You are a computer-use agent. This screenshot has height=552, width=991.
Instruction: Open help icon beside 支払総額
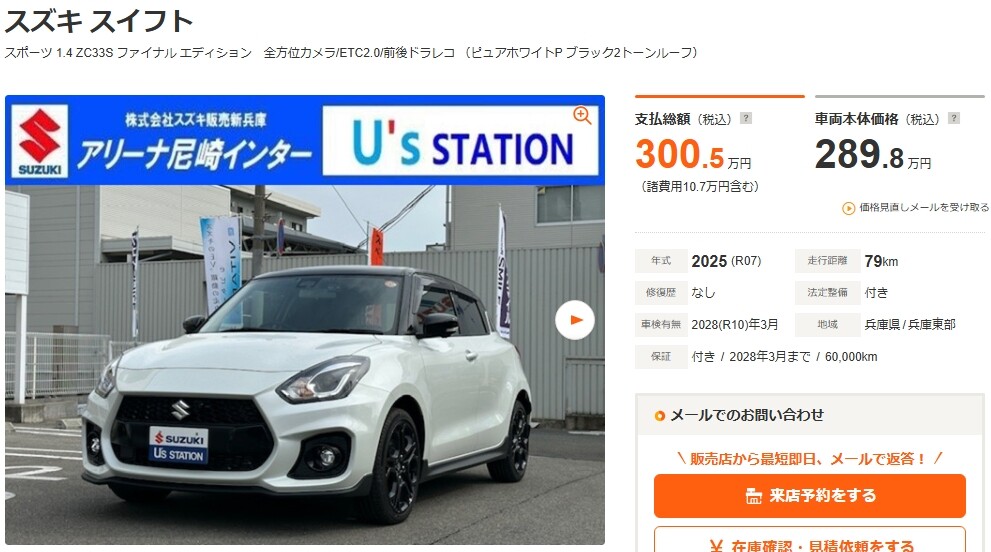746,118
